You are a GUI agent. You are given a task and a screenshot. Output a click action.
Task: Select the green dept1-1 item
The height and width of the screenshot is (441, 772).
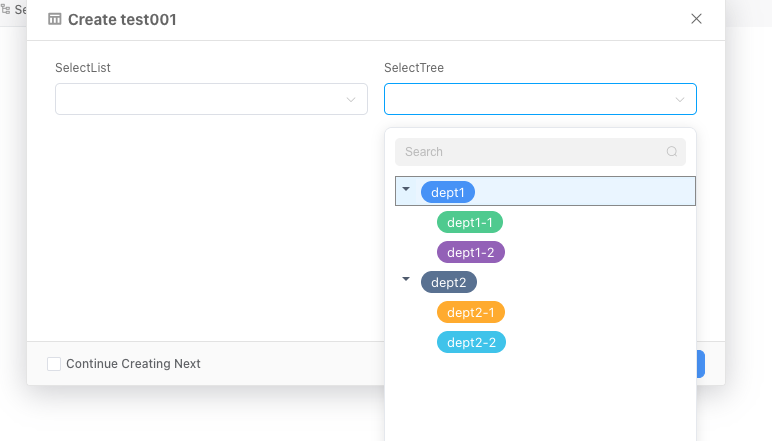[470, 222]
